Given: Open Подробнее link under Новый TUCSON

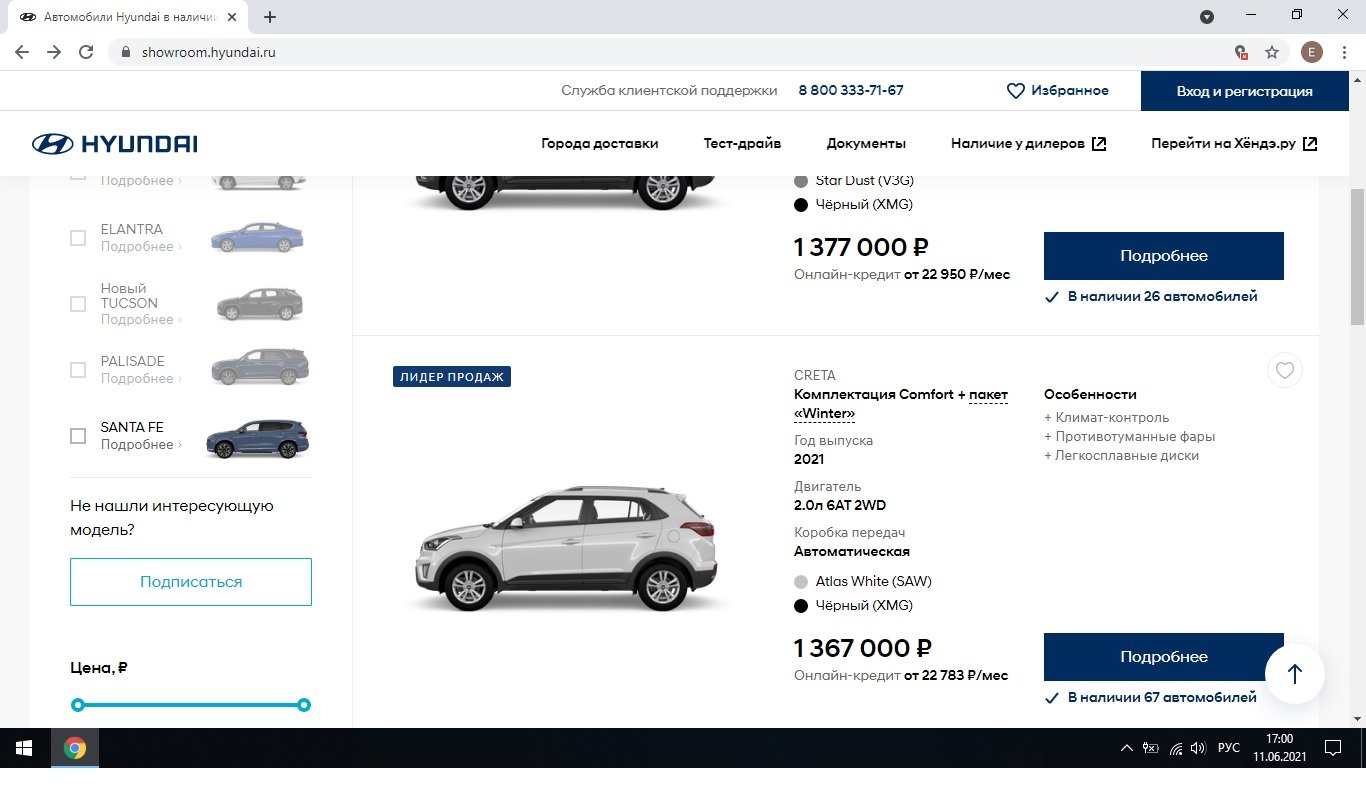Looking at the screenshot, I should (x=141, y=320).
